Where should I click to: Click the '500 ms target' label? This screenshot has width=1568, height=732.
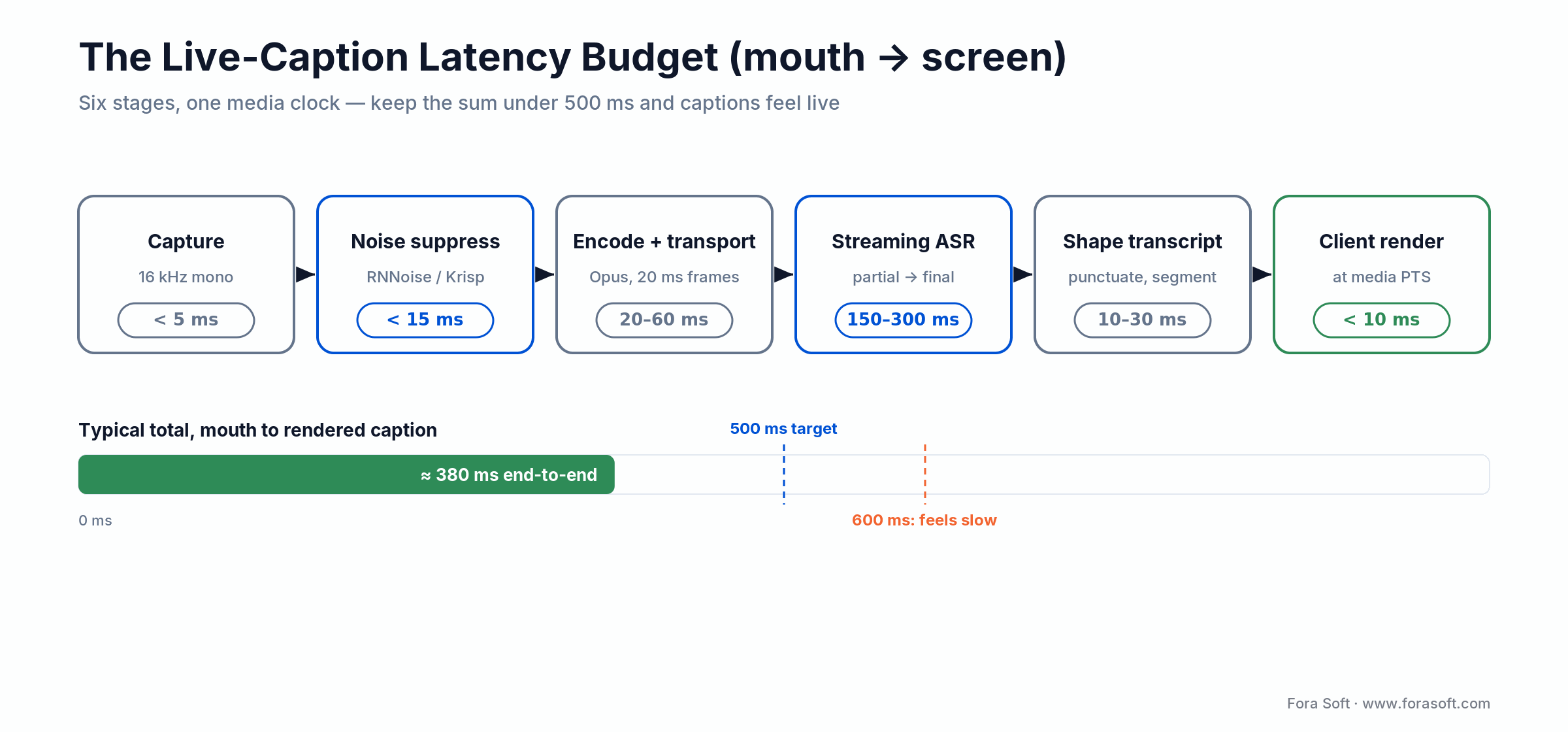[x=783, y=429]
